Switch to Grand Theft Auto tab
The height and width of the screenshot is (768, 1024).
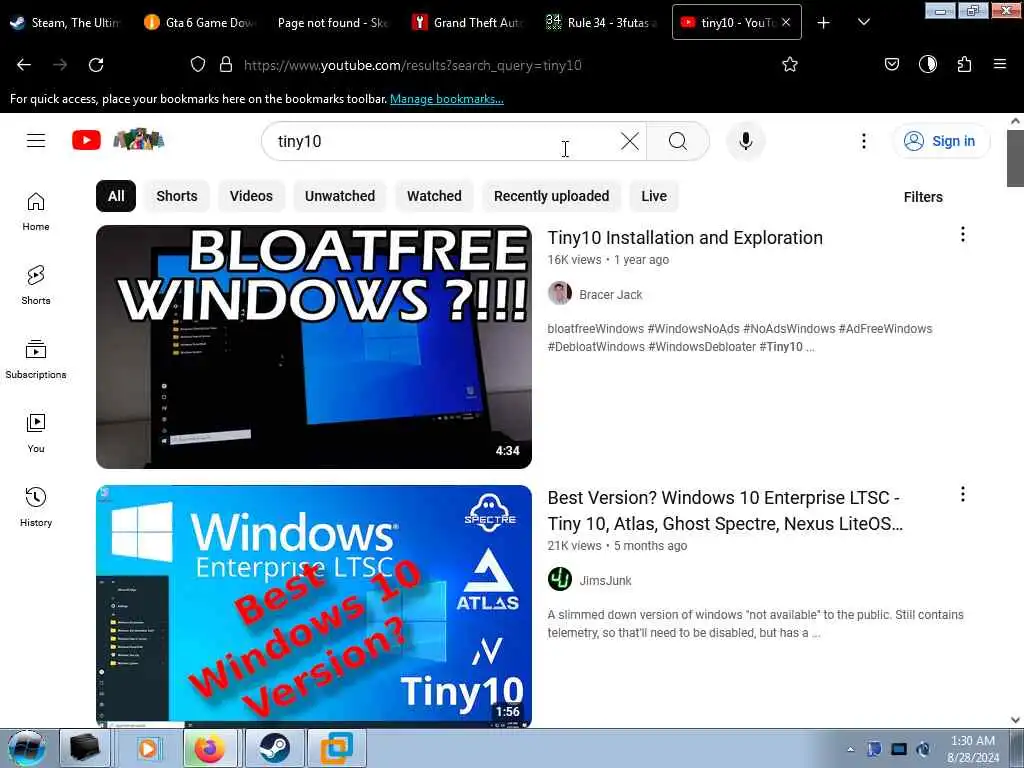coord(468,23)
